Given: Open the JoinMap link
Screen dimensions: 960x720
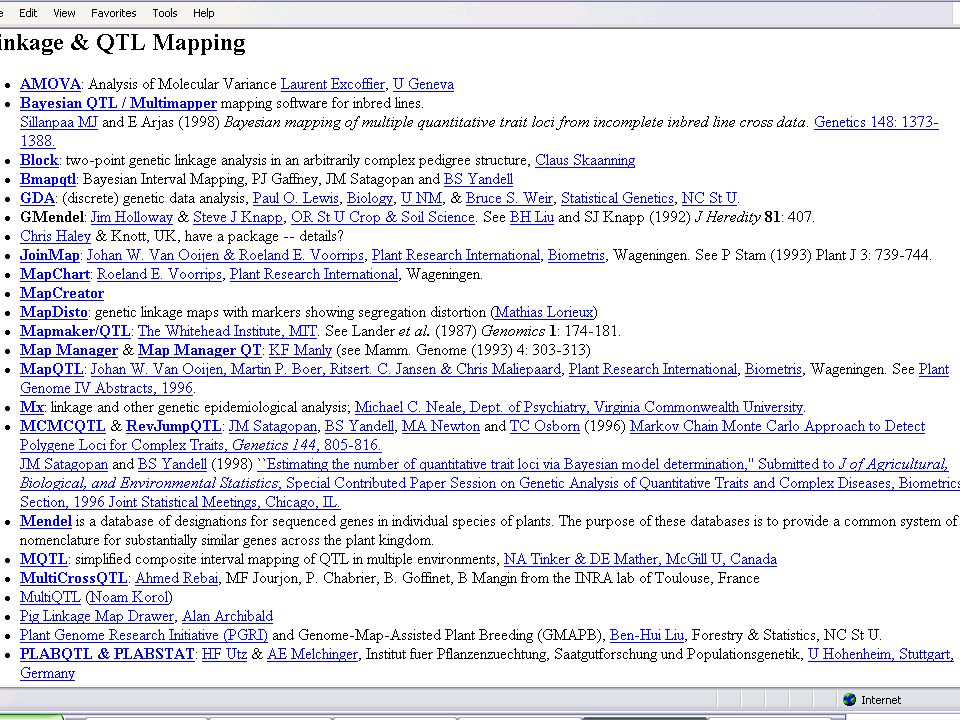Looking at the screenshot, I should 50,255.
